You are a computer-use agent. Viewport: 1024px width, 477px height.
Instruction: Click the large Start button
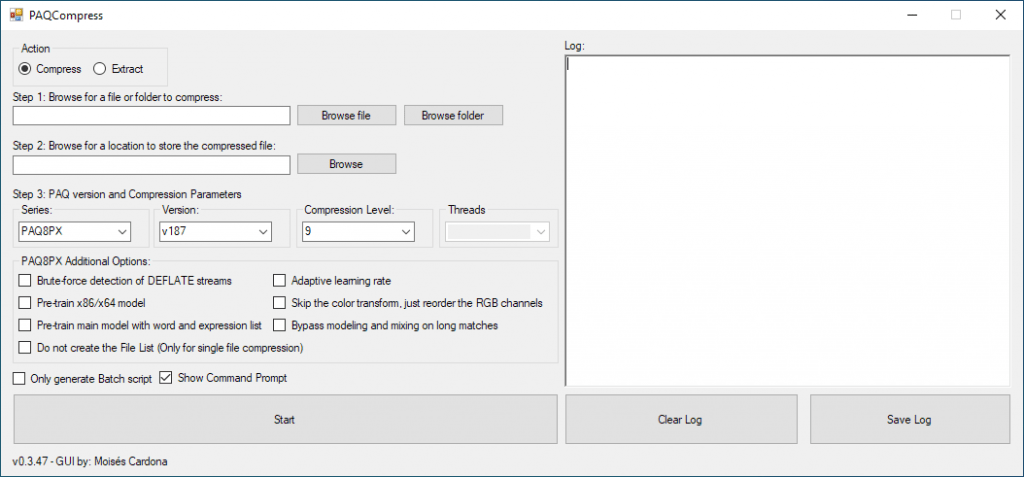[285, 419]
